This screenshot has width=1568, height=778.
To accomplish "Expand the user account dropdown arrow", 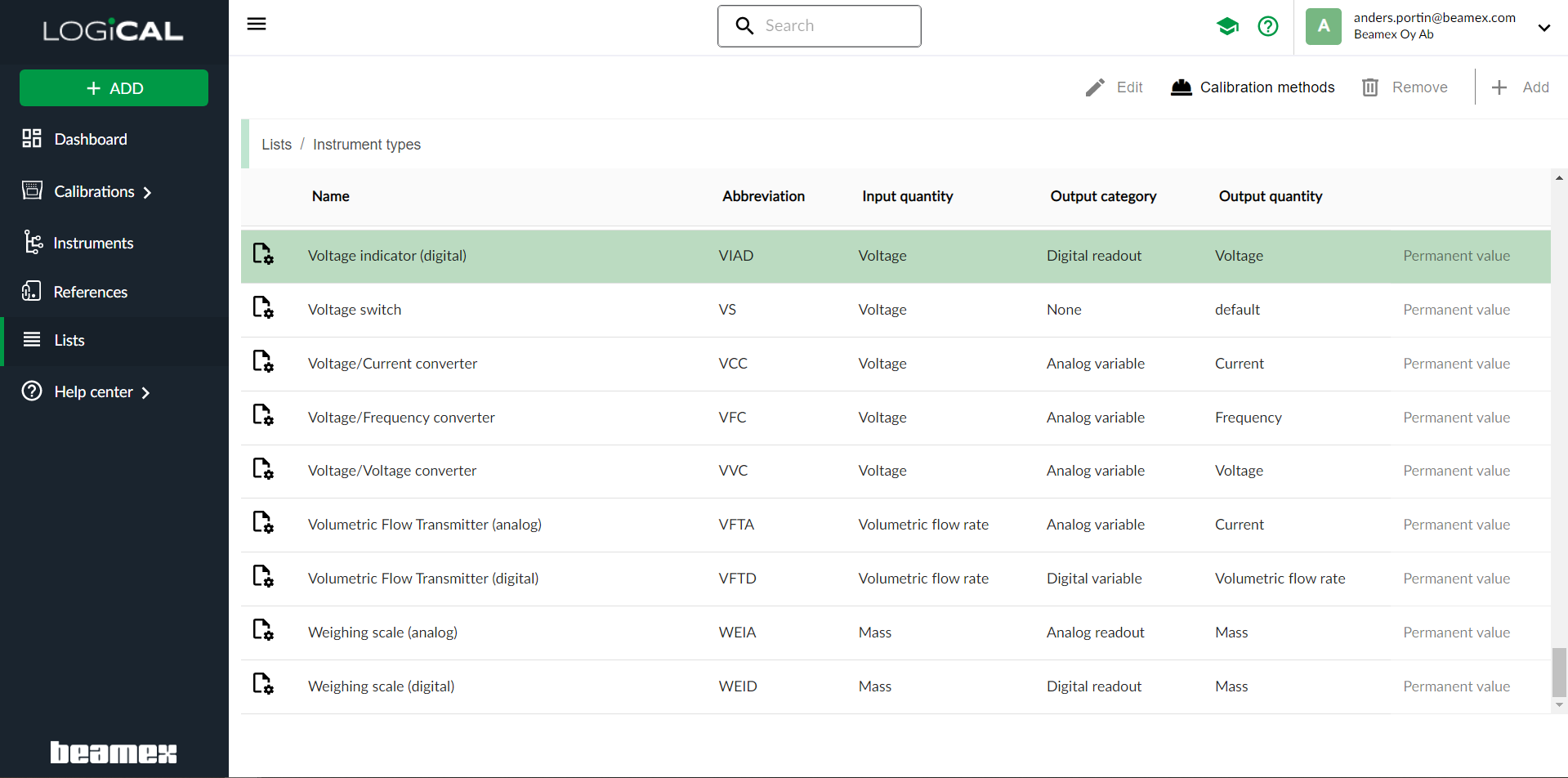I will click(x=1543, y=27).
